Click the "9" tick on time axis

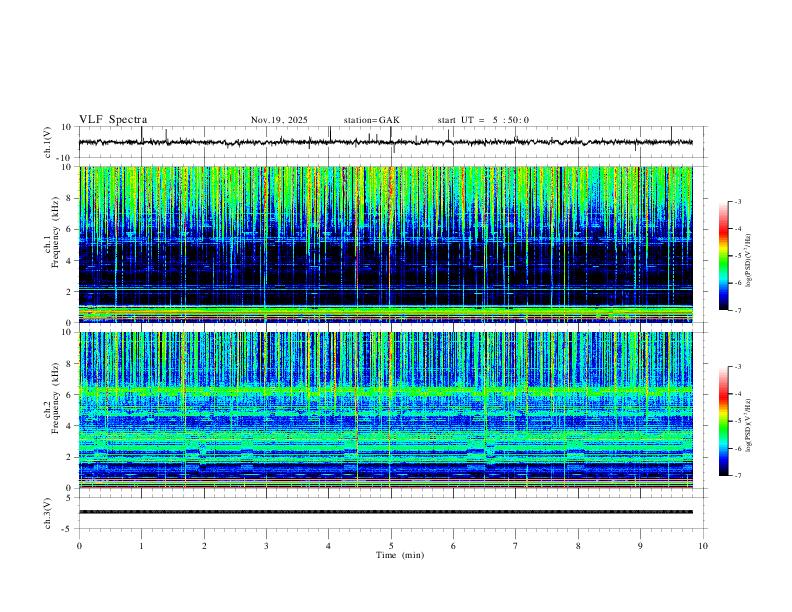coord(640,546)
